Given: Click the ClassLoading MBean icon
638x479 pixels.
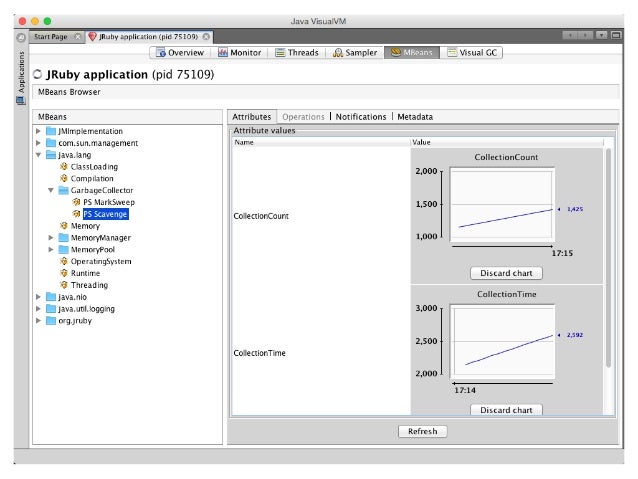Looking at the screenshot, I should click(64, 167).
